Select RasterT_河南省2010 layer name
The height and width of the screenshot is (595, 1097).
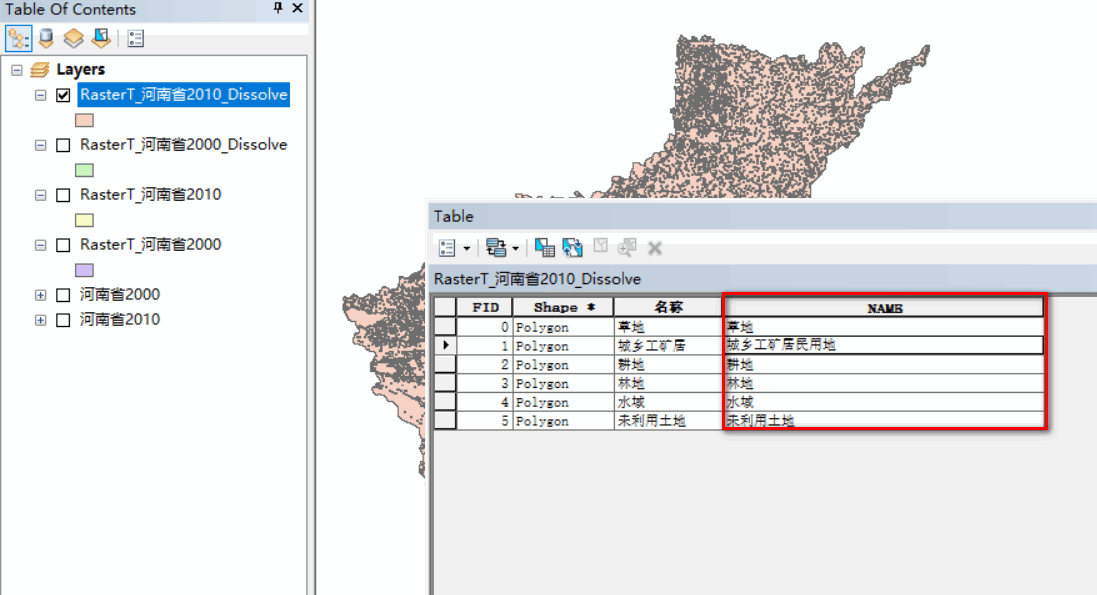tap(150, 194)
